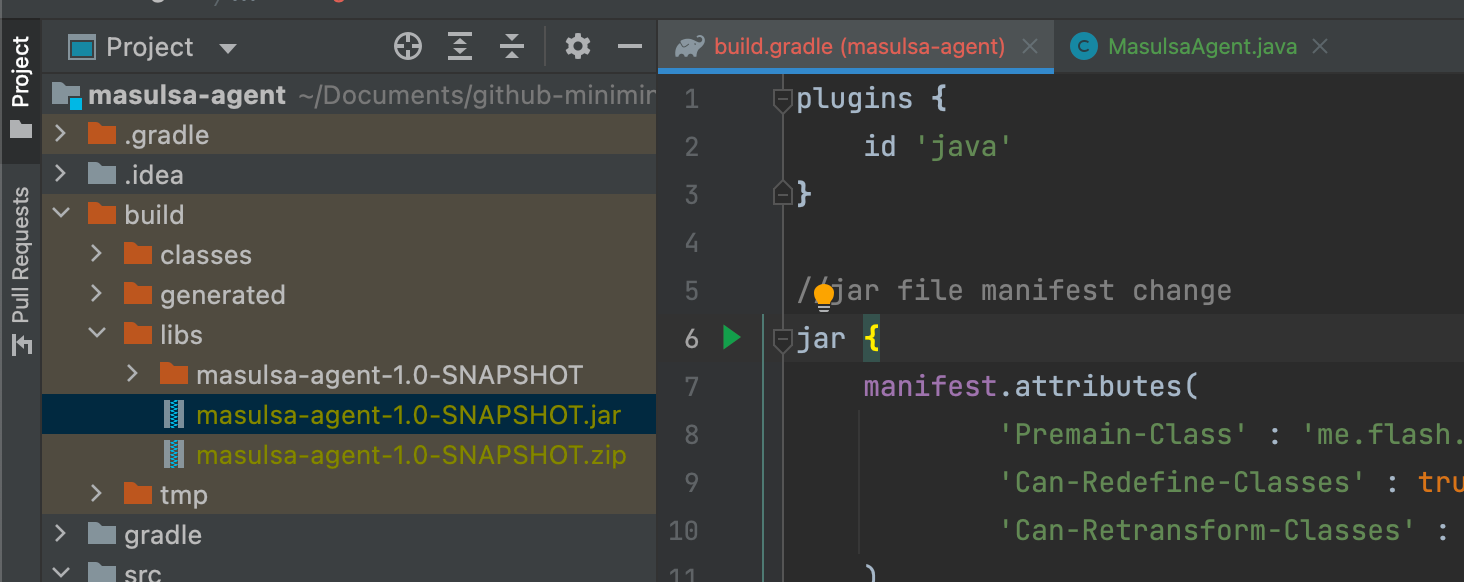Close the MasulsaAgent.java editor tab
The width and height of the screenshot is (1464, 582).
[1320, 46]
